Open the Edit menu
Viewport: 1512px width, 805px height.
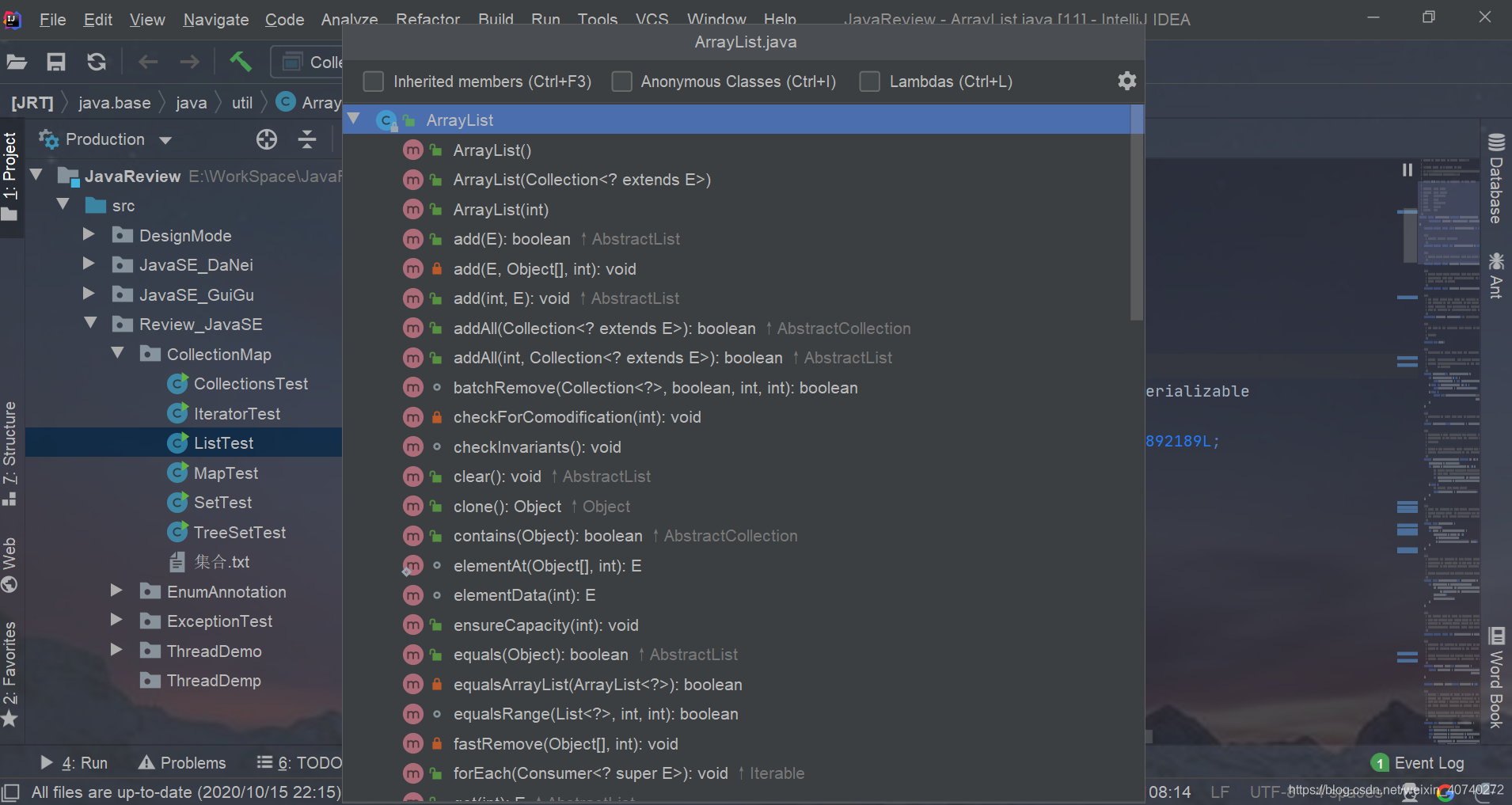tap(98, 19)
